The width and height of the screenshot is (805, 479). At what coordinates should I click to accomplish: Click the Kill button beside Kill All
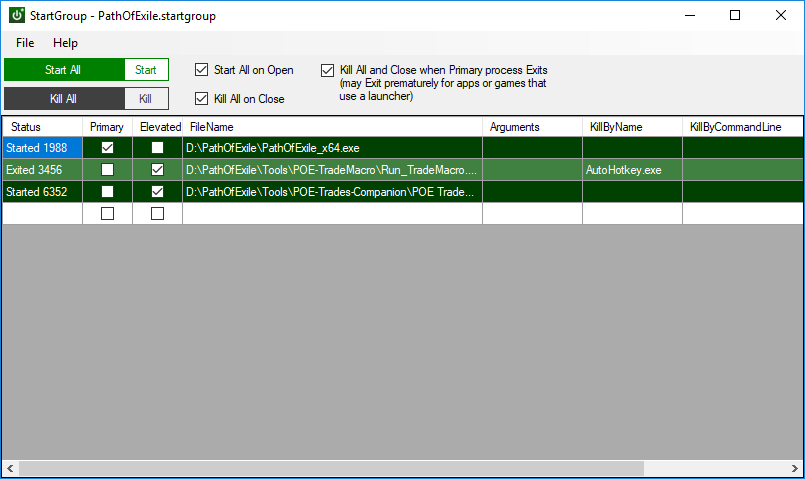[x=146, y=99]
